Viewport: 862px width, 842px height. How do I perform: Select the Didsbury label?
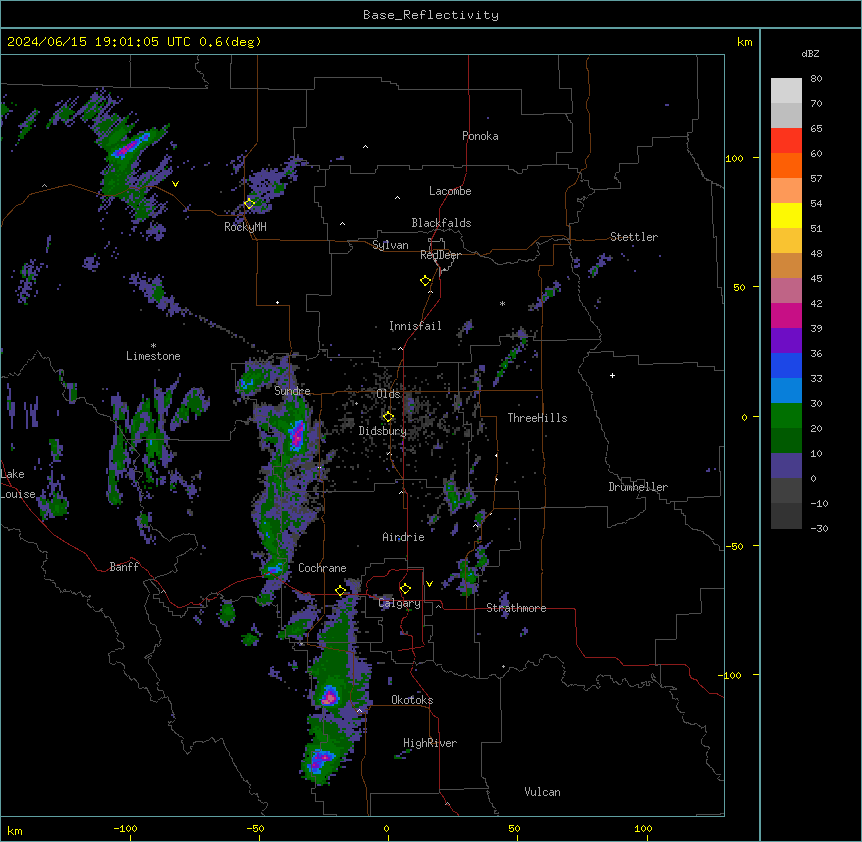[383, 431]
